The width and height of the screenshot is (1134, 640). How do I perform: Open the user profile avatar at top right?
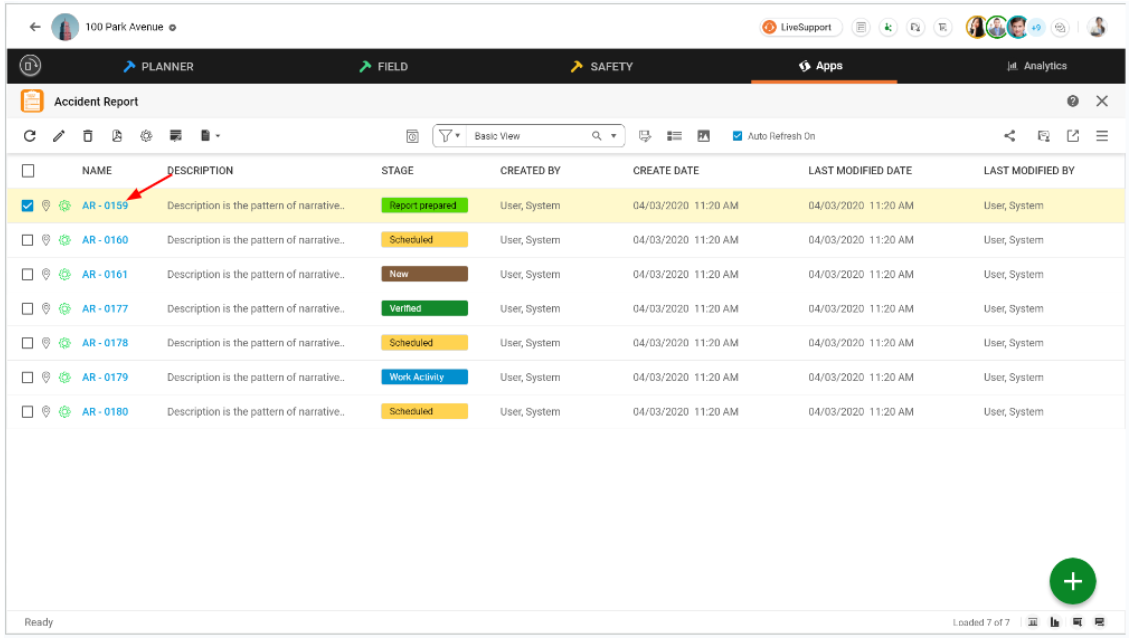[1097, 27]
